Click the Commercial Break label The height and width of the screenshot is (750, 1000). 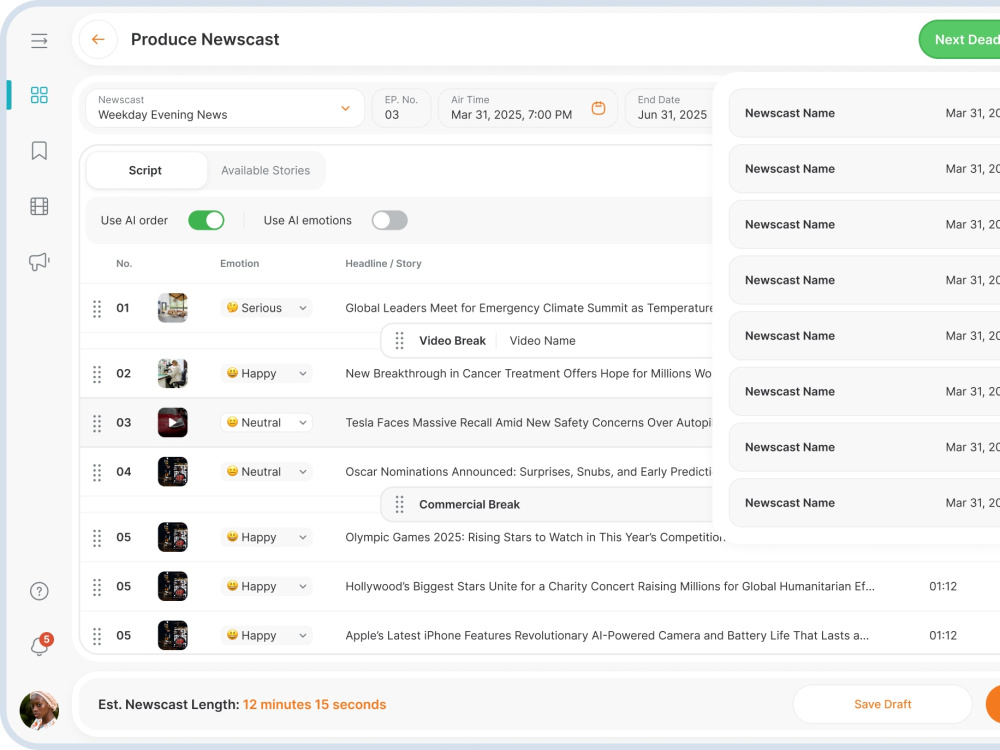coord(469,505)
